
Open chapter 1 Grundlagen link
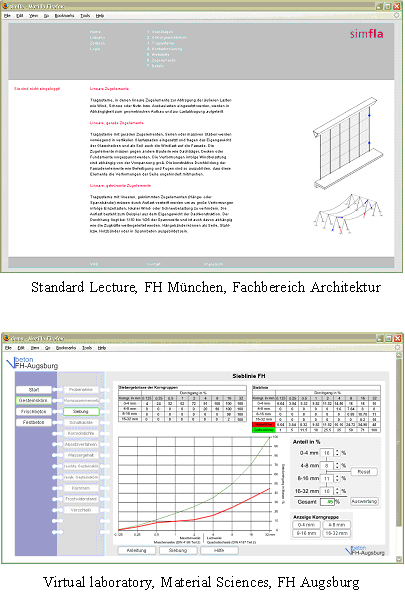(x=160, y=32)
